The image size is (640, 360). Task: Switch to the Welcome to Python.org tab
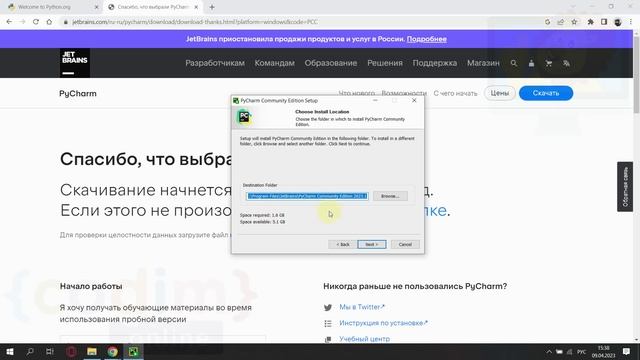point(44,7)
